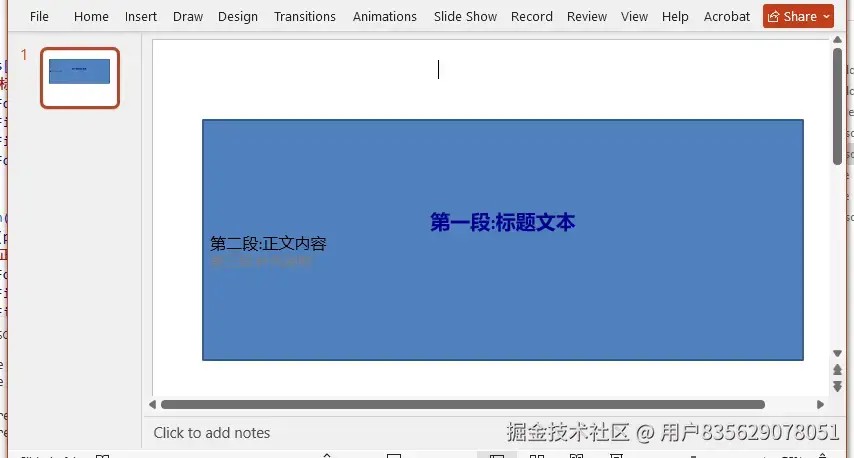Open the Transitions ribbon tab
Viewport: 854px width, 458px height.
[x=305, y=16]
